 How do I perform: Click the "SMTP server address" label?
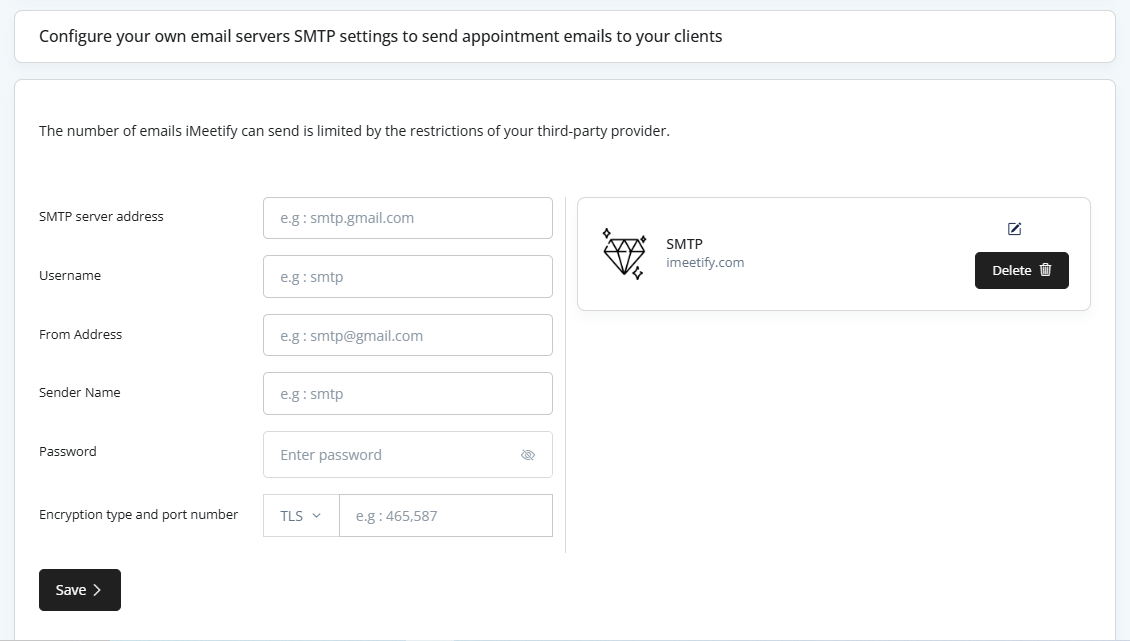(x=101, y=216)
